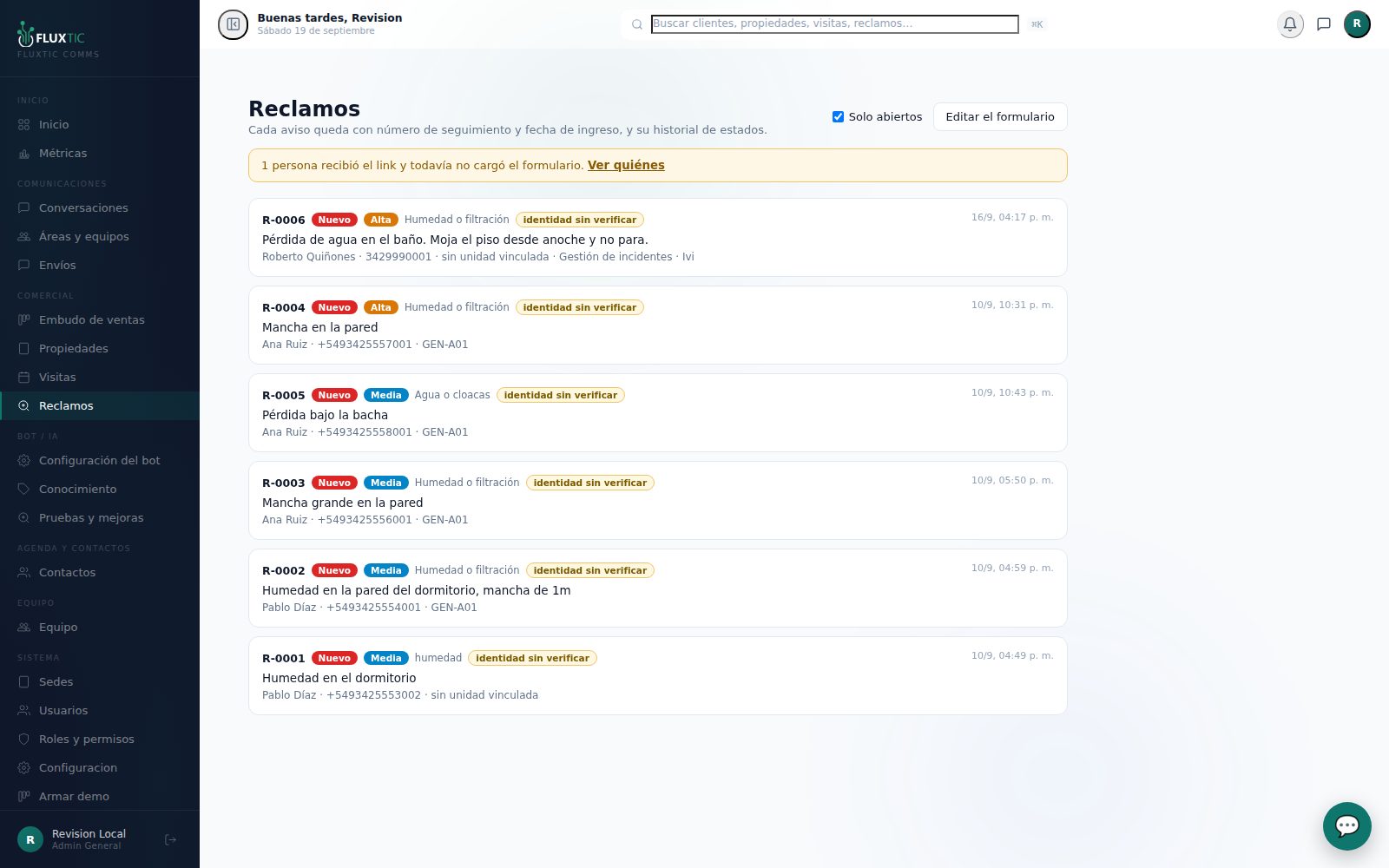Screen dimensions: 1389x868
Task: Open claim R-0002 Humedad en la pared del dormitorio
Action: pos(658,589)
